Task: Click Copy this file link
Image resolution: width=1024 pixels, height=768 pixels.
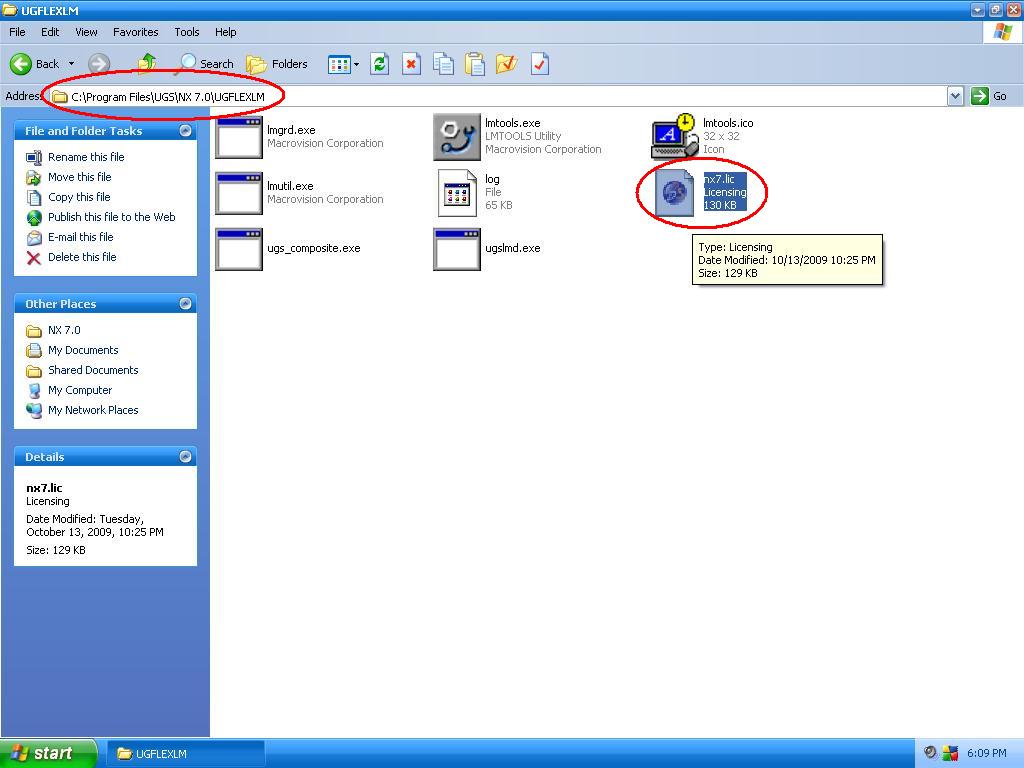Action: point(79,197)
